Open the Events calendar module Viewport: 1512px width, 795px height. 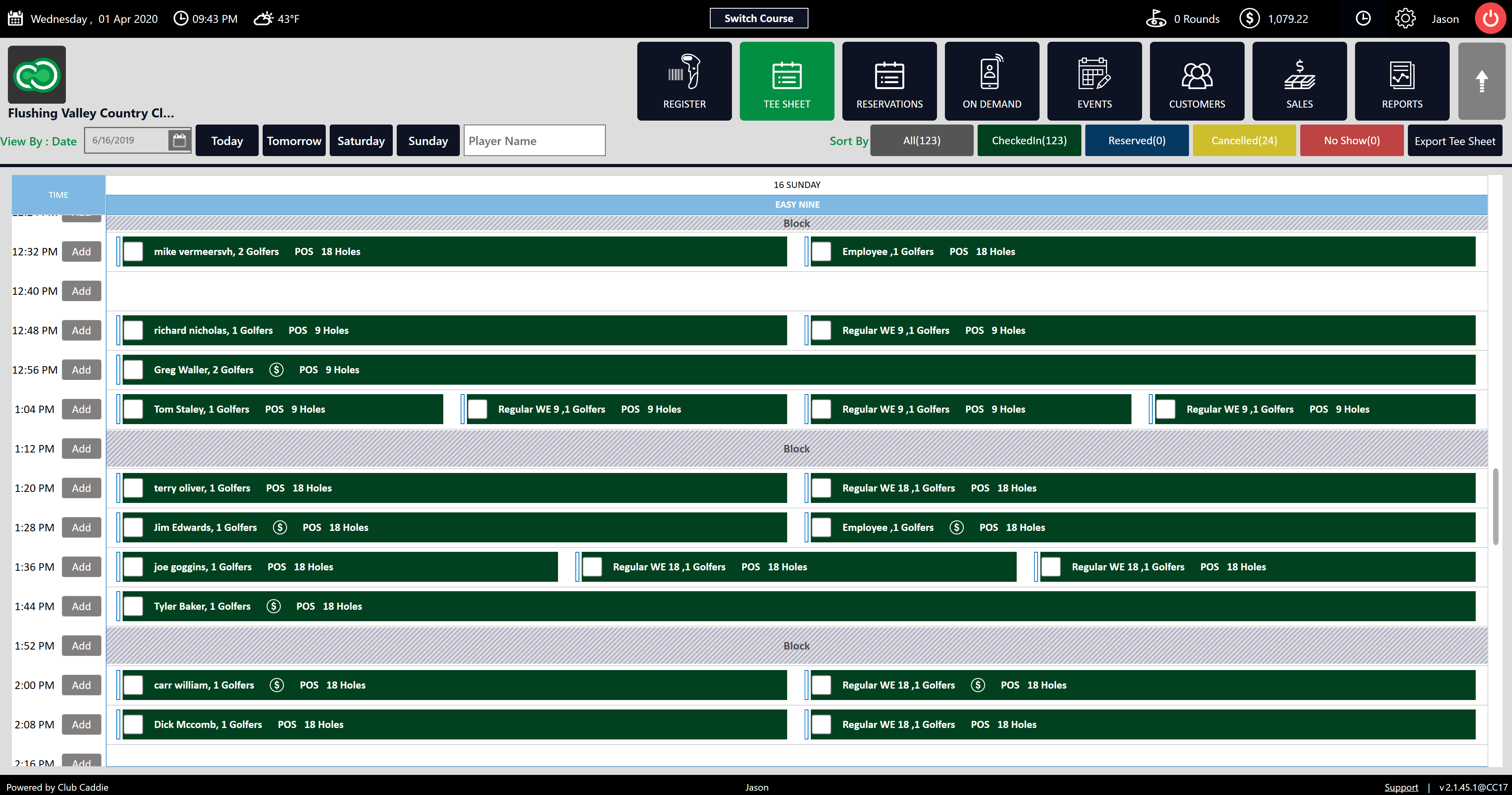click(1094, 81)
